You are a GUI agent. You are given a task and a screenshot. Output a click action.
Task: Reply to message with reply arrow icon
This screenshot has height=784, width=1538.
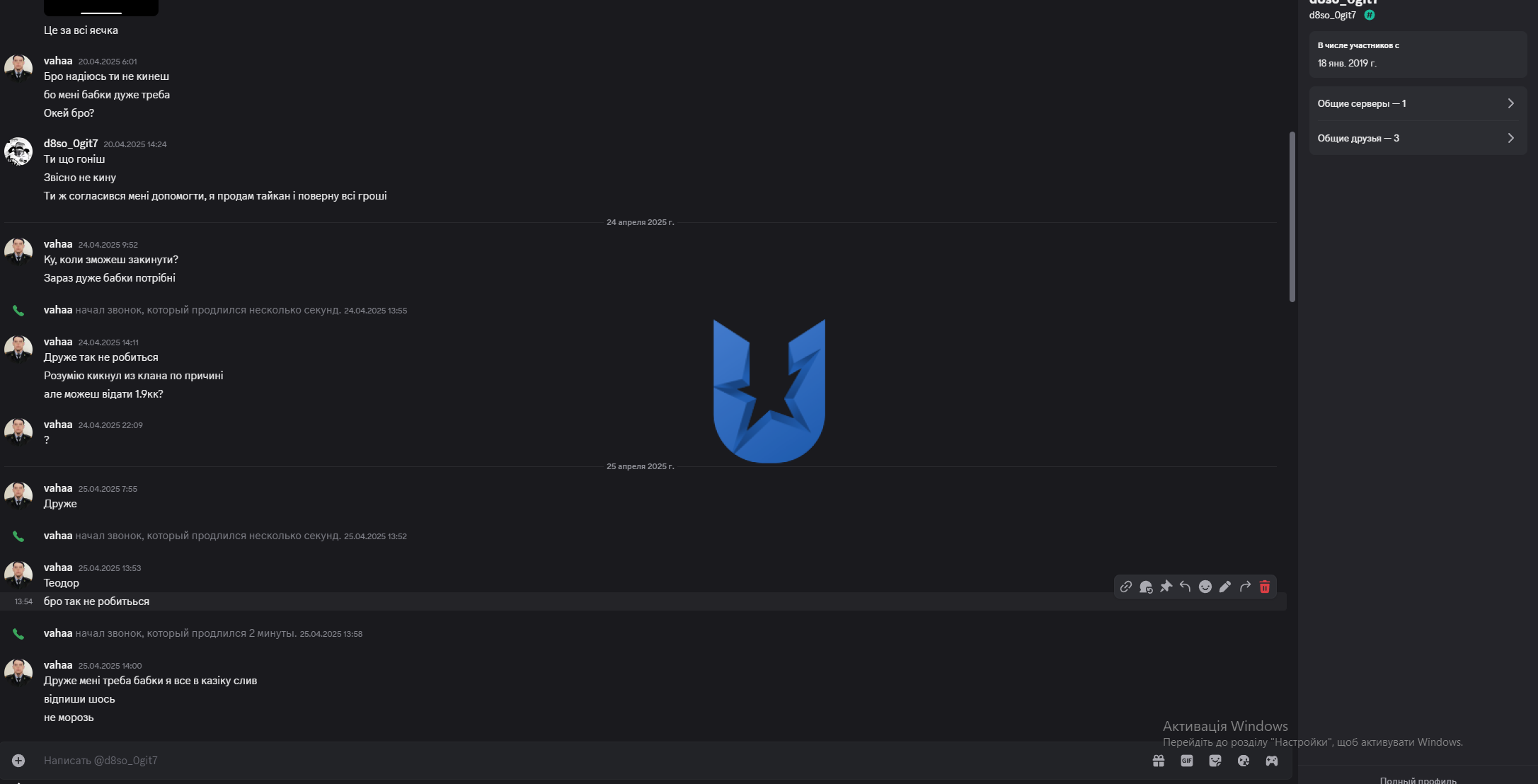point(1186,587)
